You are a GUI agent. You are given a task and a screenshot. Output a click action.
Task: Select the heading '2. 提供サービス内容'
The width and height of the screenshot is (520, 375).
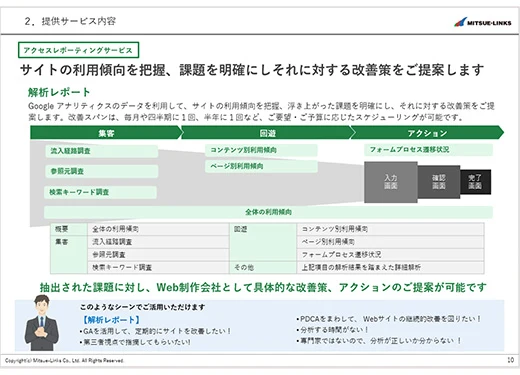pyautogui.click(x=70, y=21)
